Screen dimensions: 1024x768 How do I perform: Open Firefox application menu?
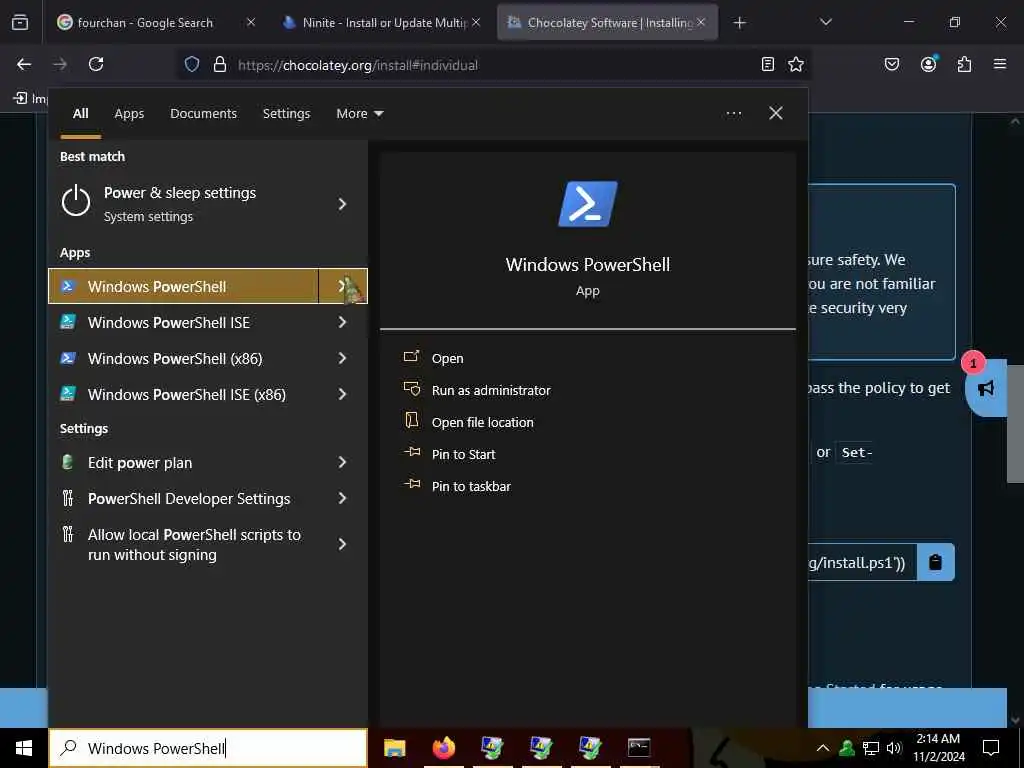tap(1000, 64)
